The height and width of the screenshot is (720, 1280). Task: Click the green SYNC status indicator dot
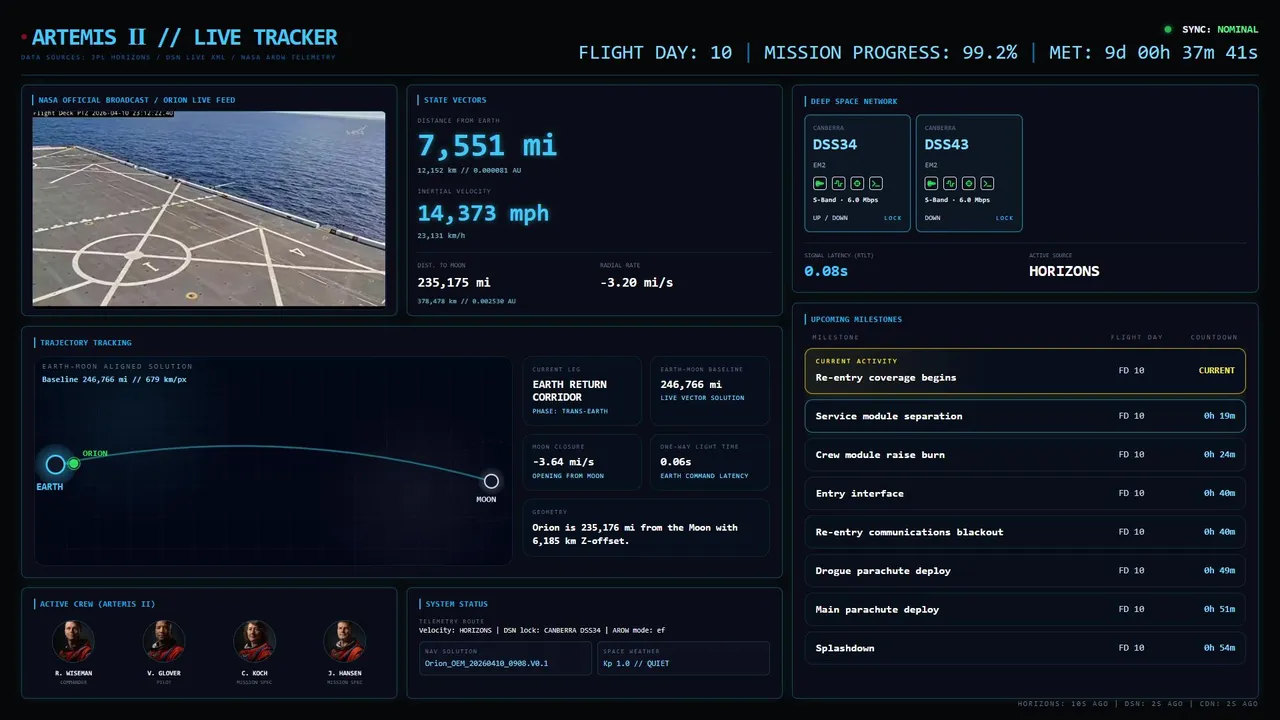pyautogui.click(x=1168, y=30)
